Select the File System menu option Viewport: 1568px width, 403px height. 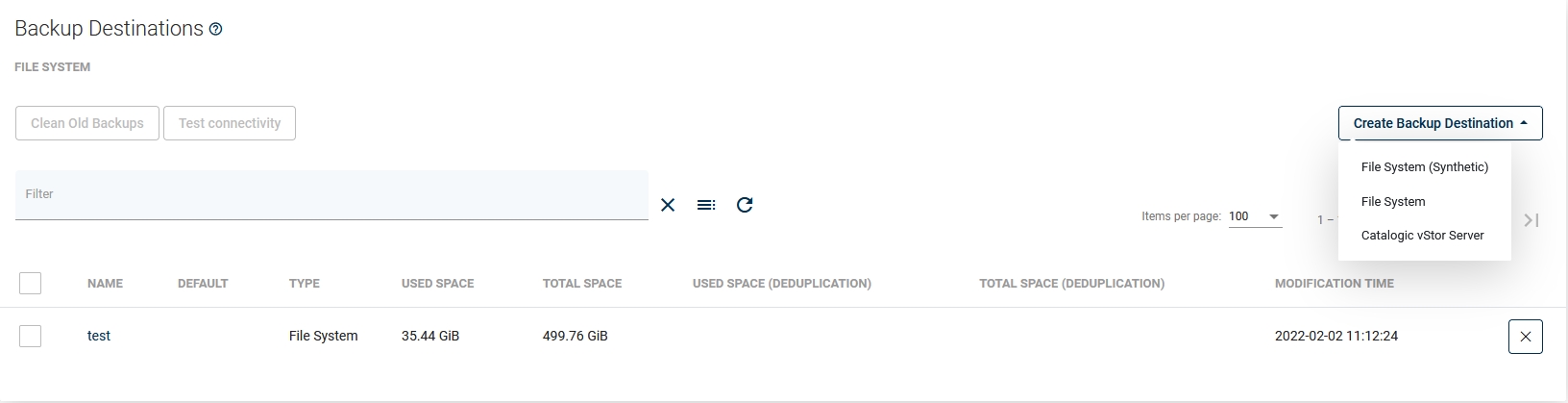(1392, 202)
